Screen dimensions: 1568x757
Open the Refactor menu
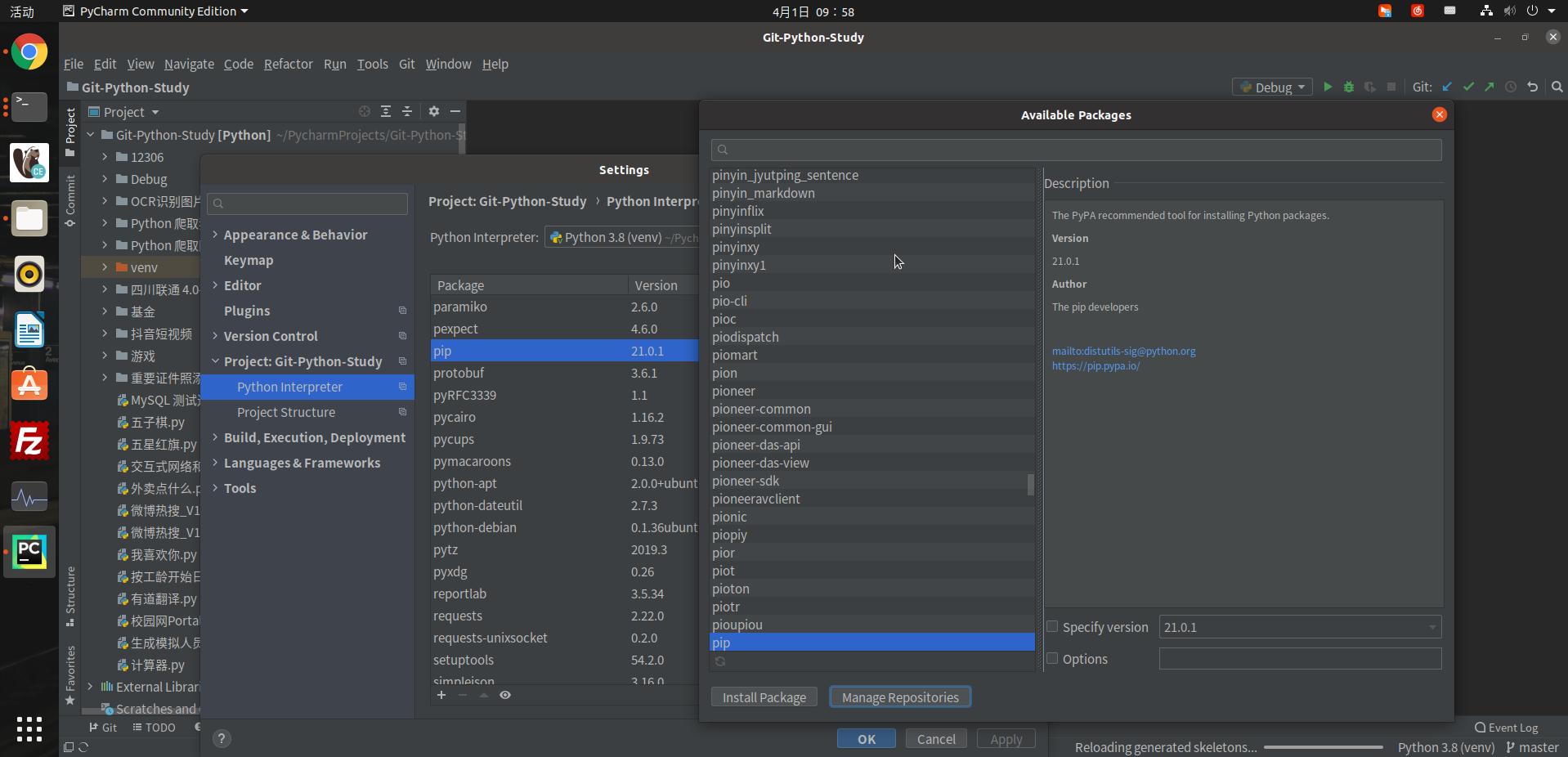click(288, 64)
